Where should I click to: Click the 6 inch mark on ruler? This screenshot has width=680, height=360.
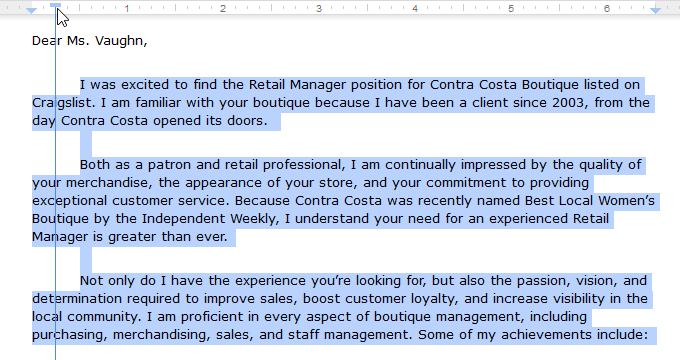pyautogui.click(x=607, y=8)
